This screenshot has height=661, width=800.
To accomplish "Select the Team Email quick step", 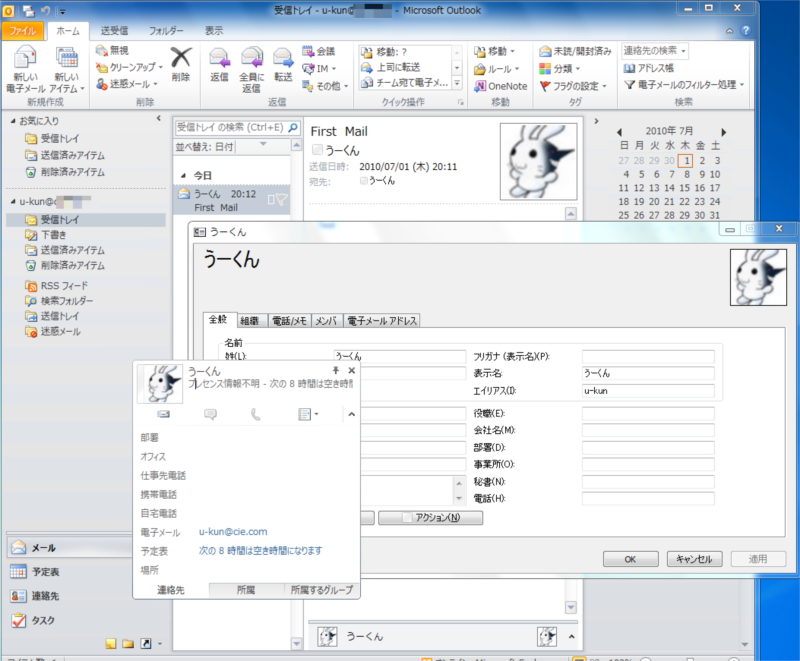I will 405,83.
